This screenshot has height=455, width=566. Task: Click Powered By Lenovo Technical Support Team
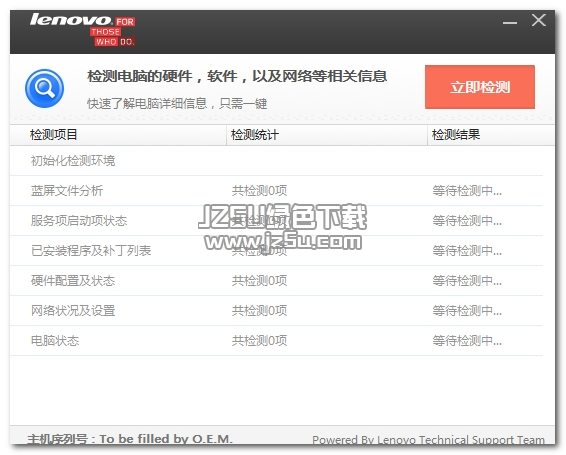428,440
